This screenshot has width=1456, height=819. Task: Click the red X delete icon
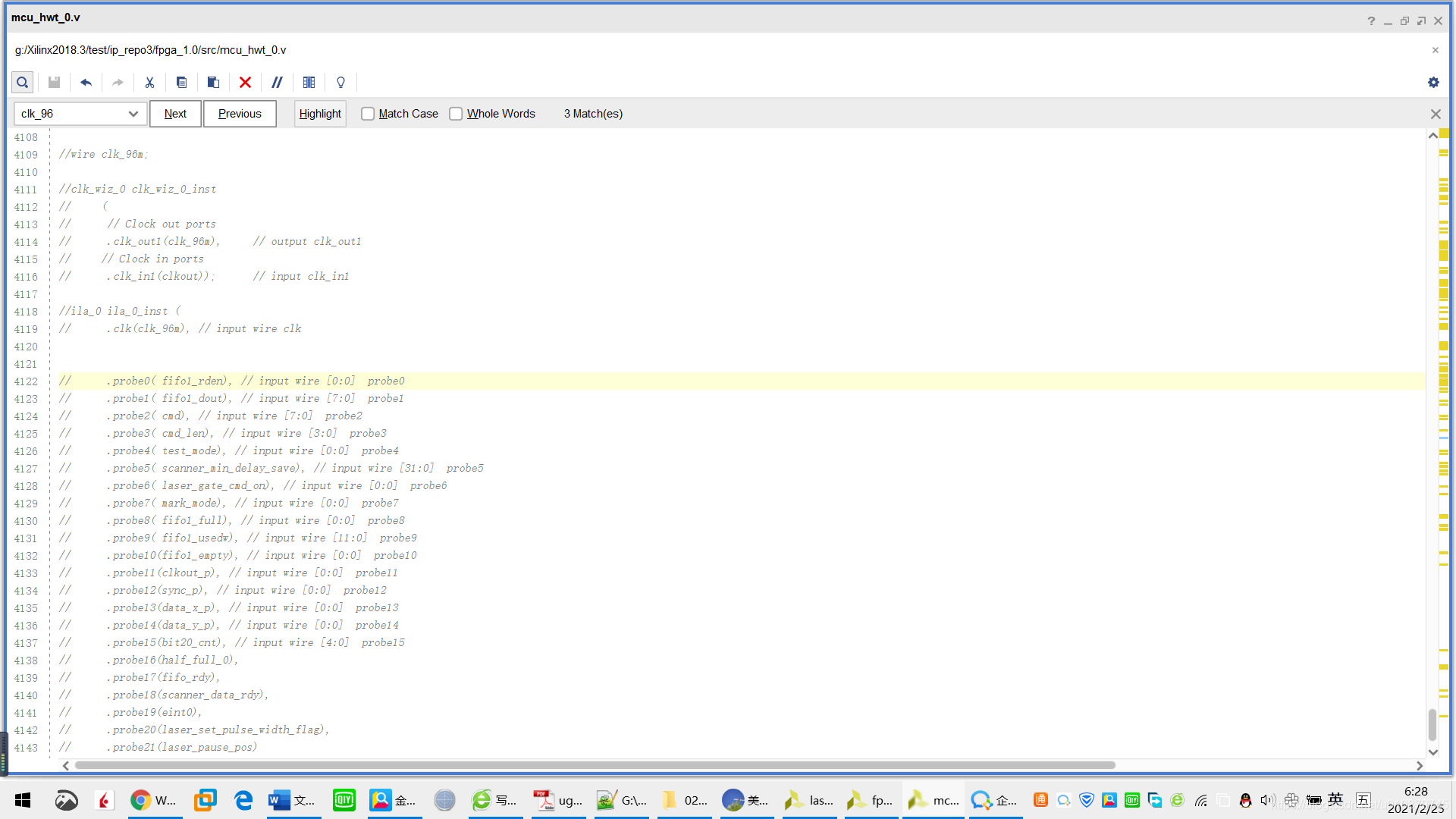point(245,83)
